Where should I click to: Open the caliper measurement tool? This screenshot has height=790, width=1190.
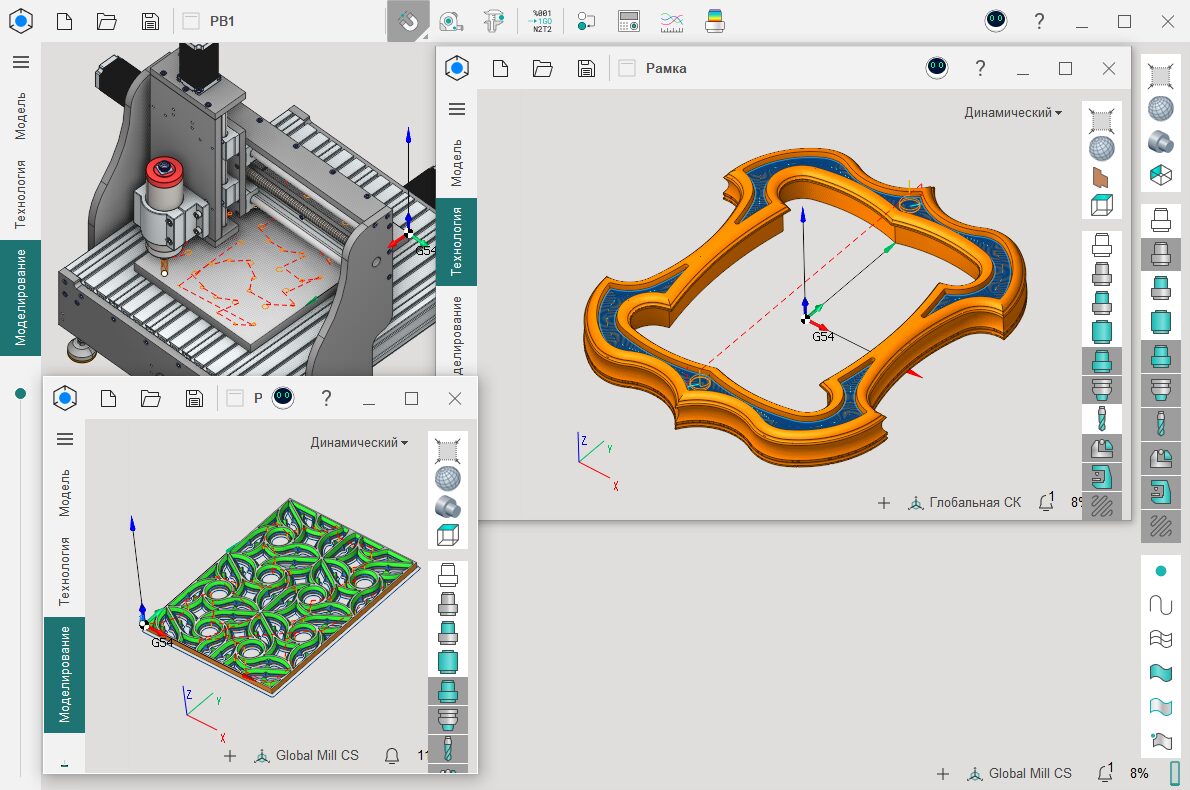(x=493, y=21)
